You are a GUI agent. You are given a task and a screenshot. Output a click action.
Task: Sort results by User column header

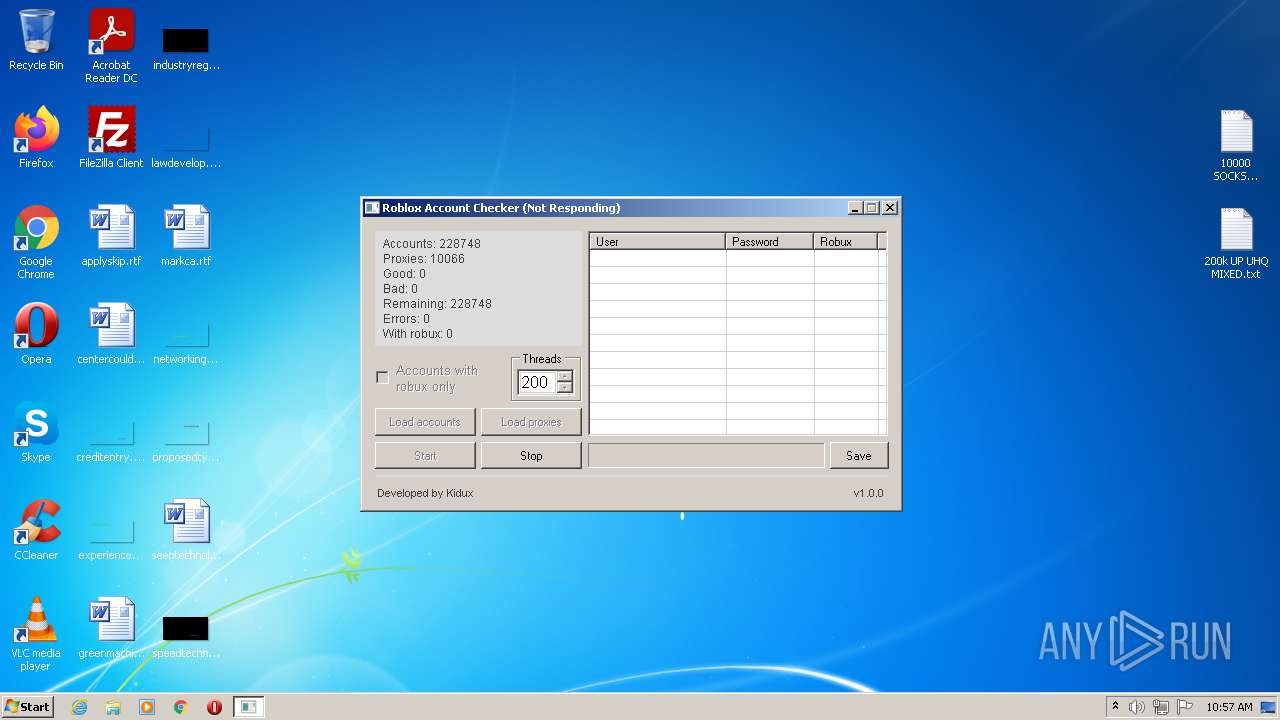click(x=658, y=241)
